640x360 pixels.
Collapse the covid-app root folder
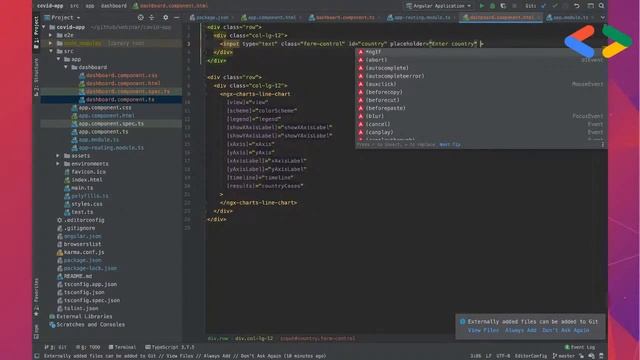pyautogui.click(x=44, y=27)
